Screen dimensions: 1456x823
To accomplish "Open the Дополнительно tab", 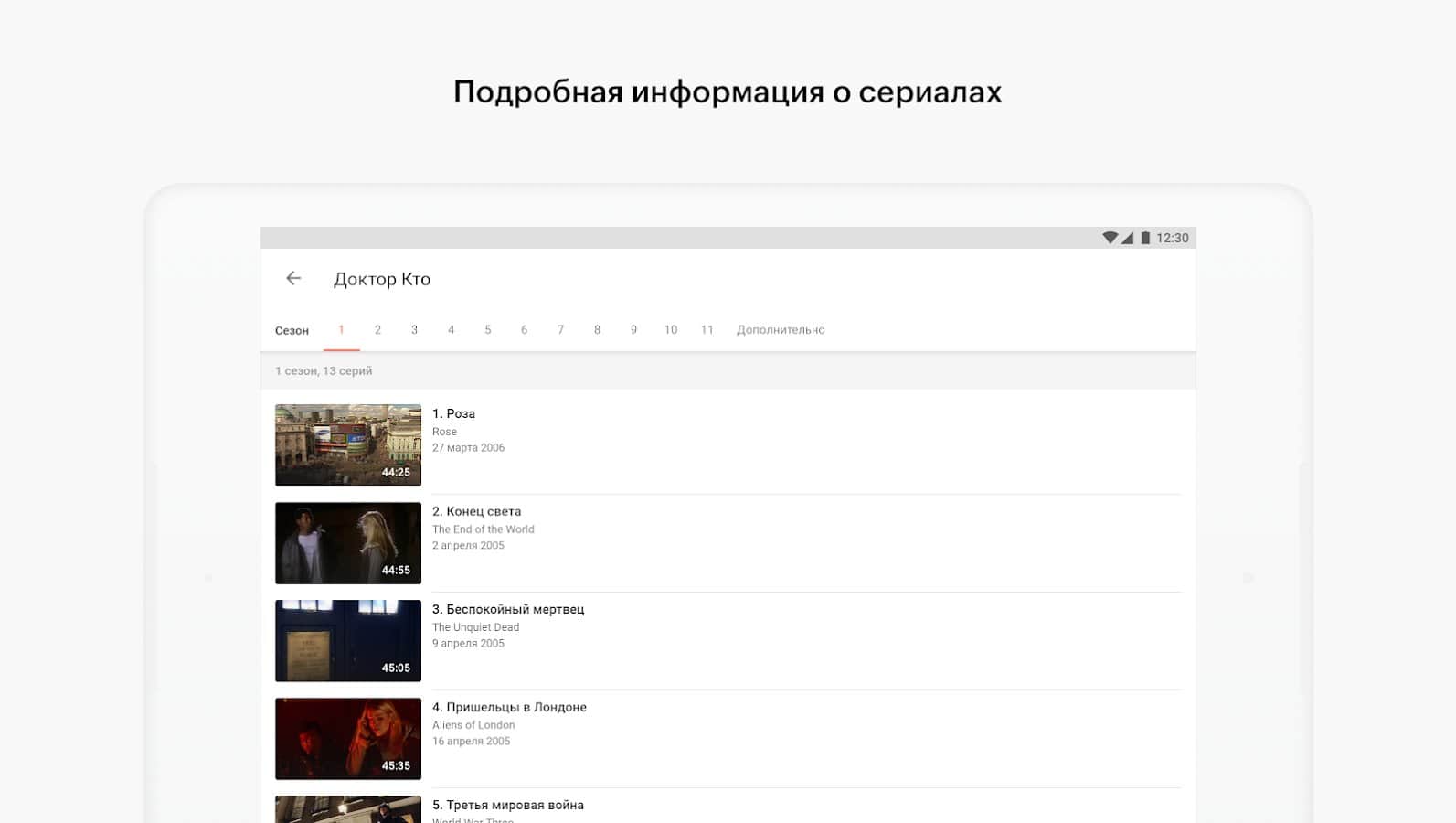I will (781, 330).
